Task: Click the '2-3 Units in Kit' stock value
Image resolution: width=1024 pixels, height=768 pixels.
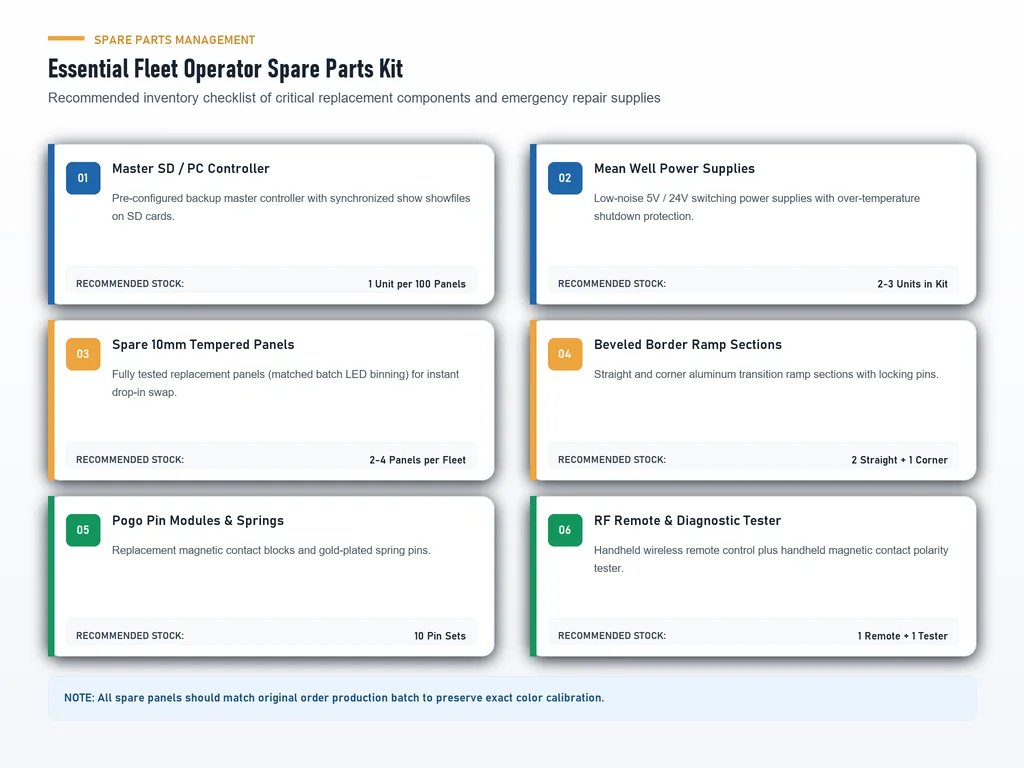Action: (912, 284)
